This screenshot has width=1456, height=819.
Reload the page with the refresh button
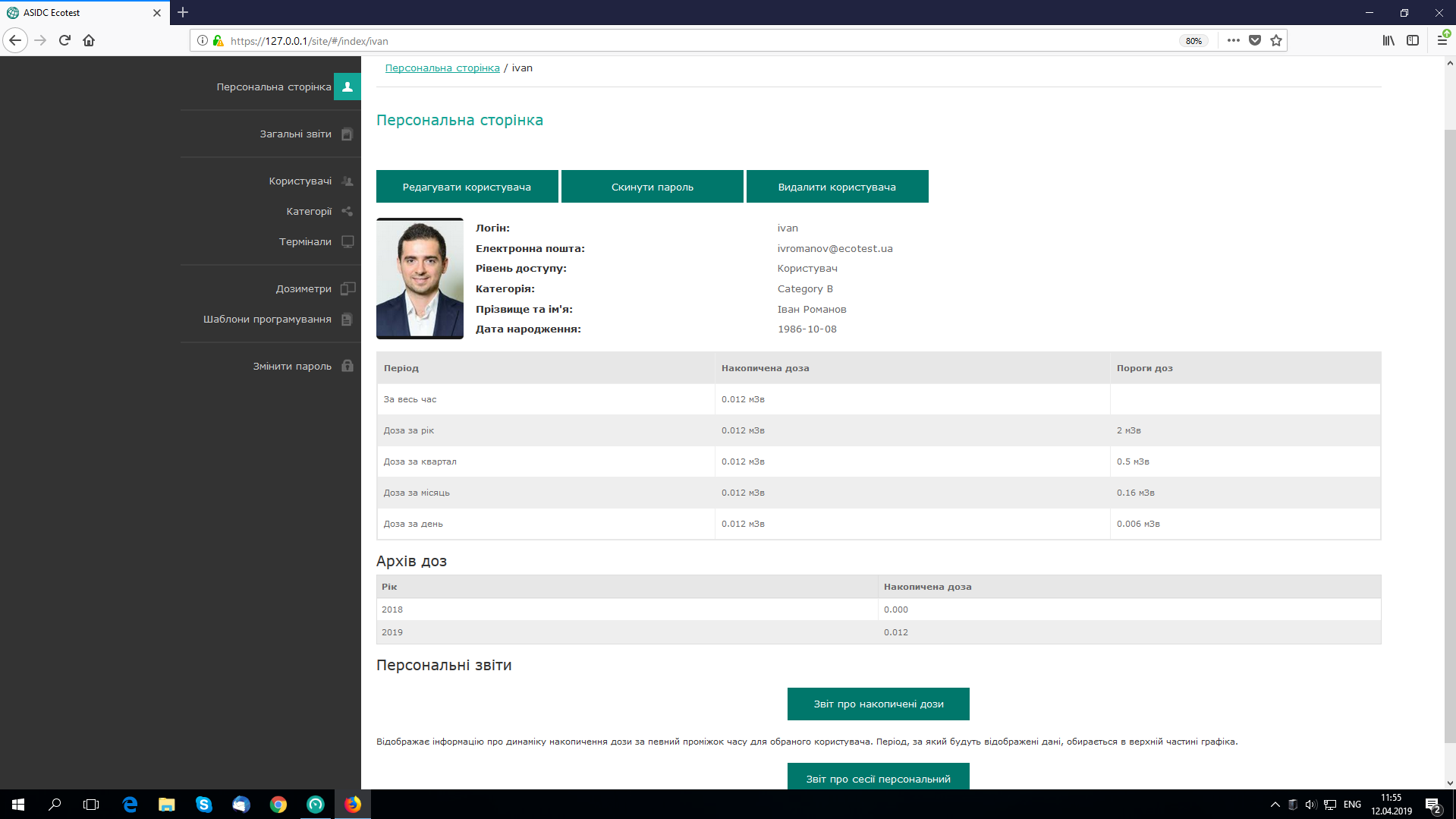(x=64, y=41)
